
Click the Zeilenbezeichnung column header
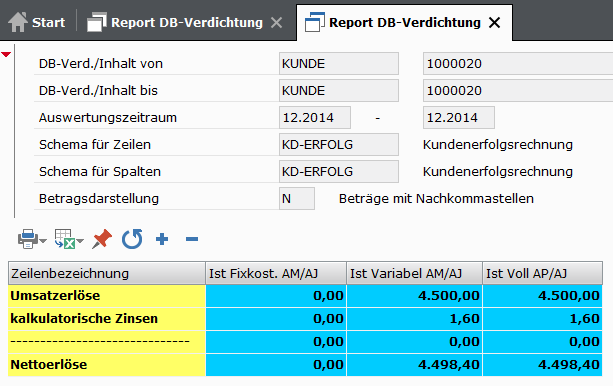coord(107,273)
